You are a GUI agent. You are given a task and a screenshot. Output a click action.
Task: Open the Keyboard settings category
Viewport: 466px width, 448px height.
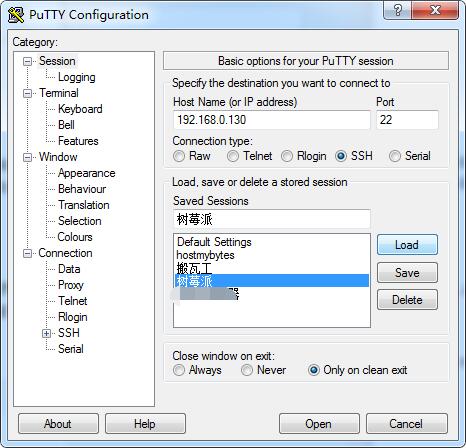coord(80,109)
